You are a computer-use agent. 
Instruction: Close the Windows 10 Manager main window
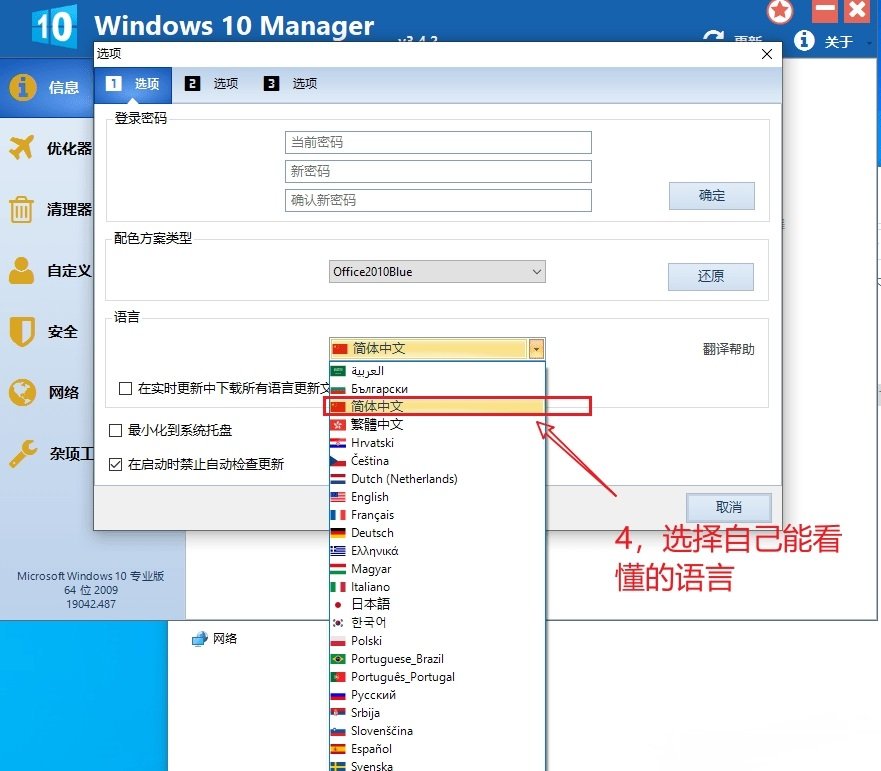[857, 10]
